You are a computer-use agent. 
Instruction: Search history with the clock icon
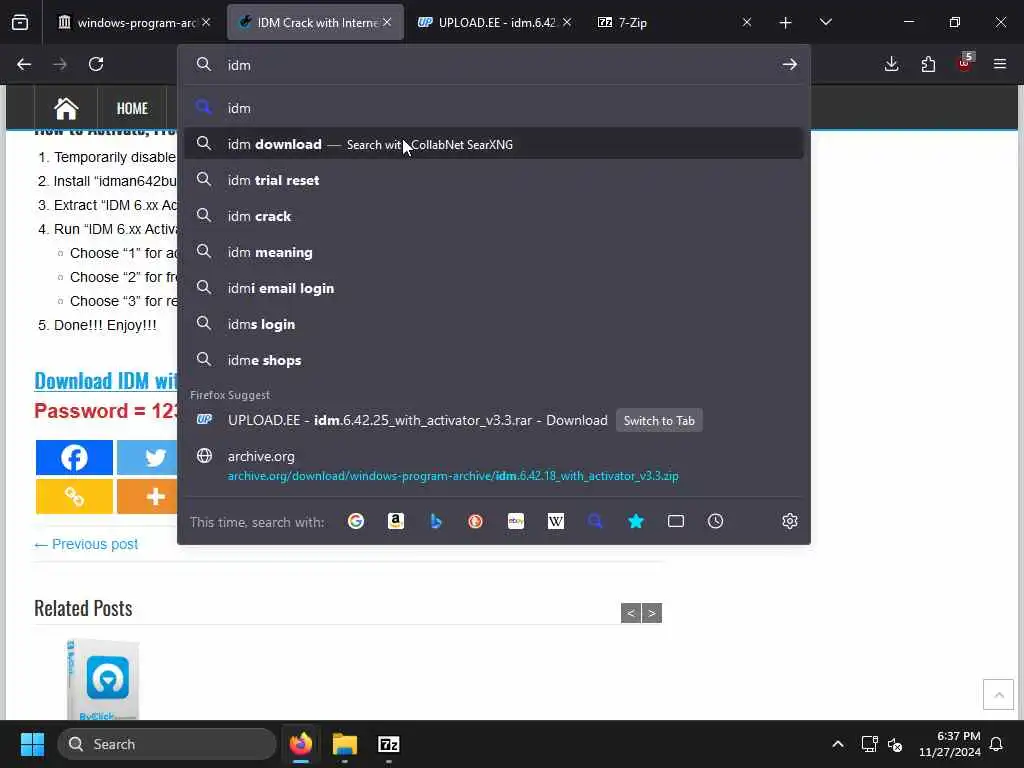716,521
